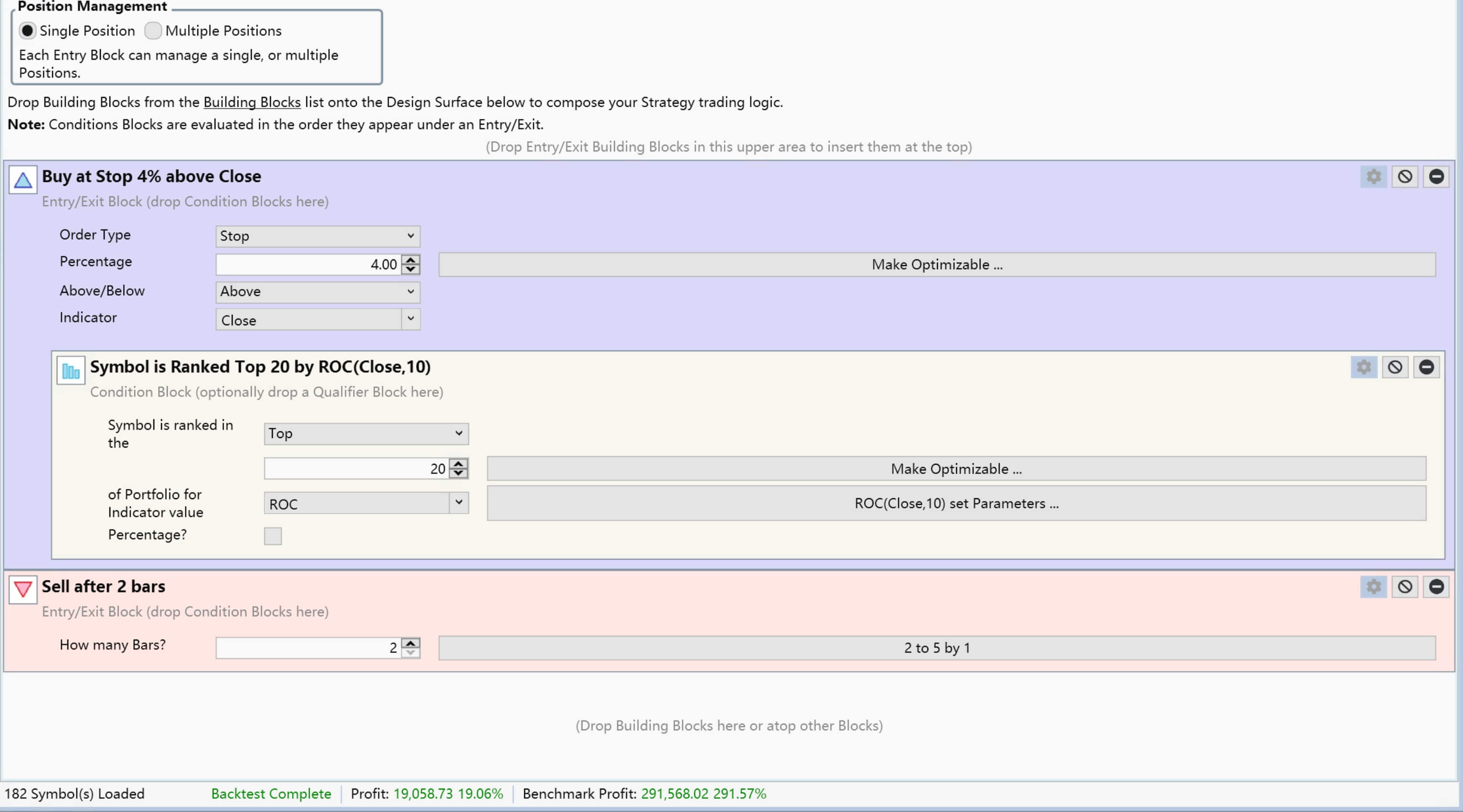
Task: Expand the ROC indicator value dropdown
Action: pos(458,503)
